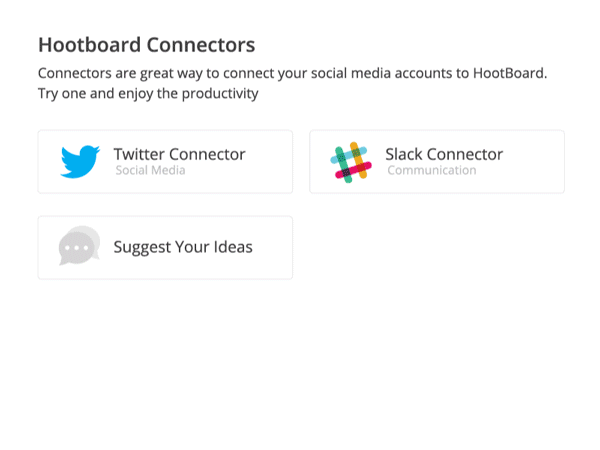Click the Social Media subtitle under Twitter
This screenshot has width=600, height=450.
point(150,170)
